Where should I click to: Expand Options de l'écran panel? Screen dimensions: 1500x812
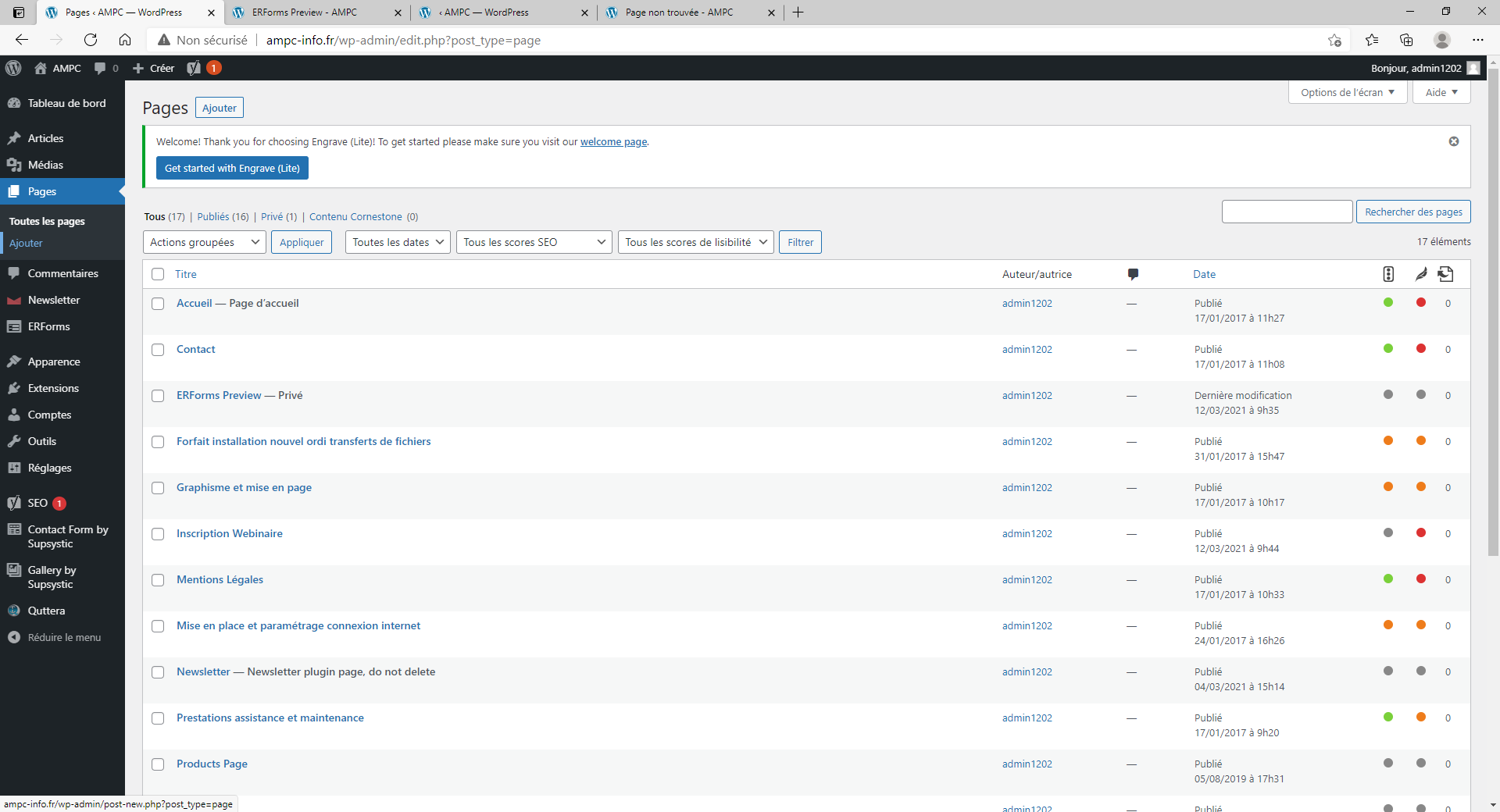point(1348,92)
